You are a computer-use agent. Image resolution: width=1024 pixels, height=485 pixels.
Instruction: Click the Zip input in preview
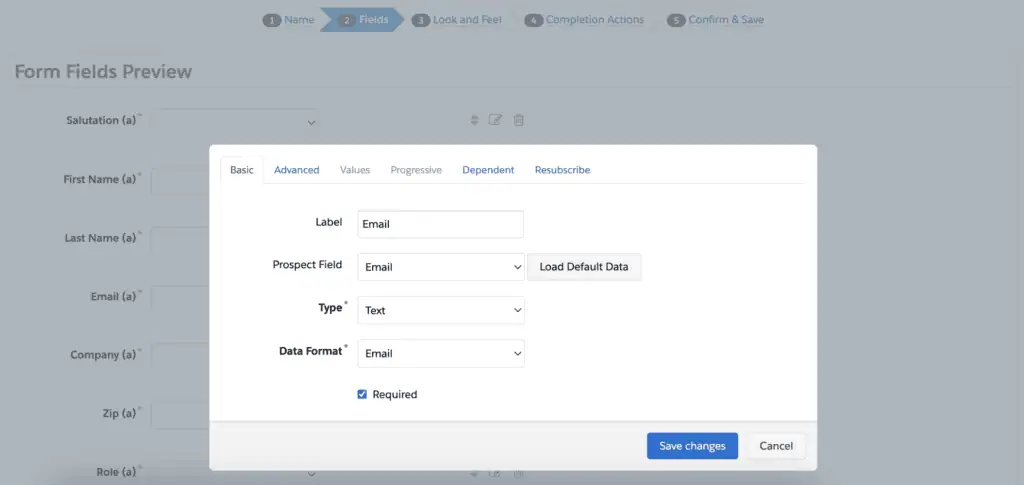[x=180, y=415]
